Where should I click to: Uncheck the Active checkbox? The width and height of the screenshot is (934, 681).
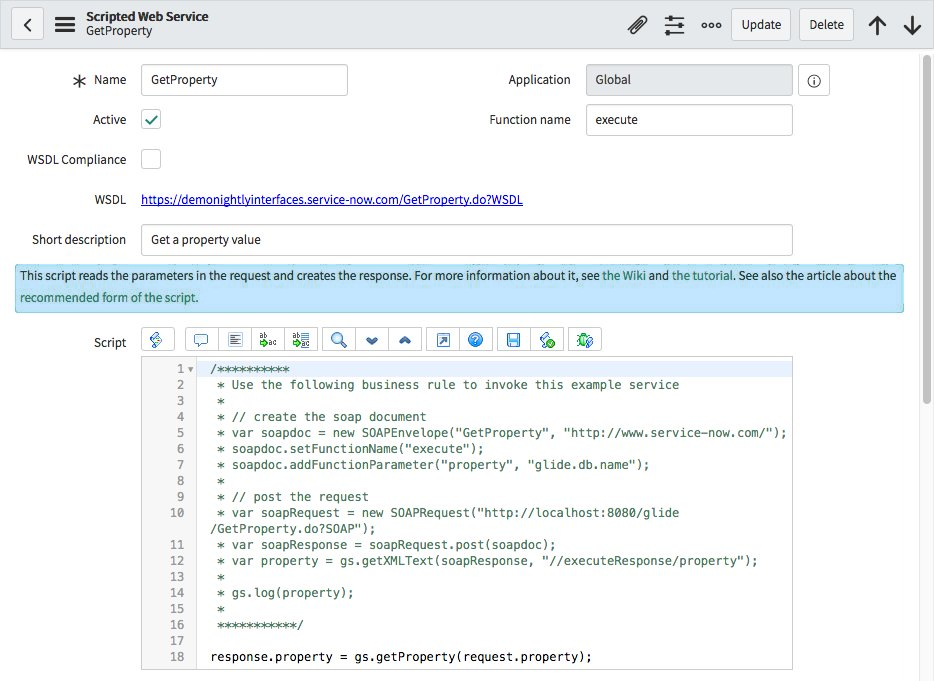pyautogui.click(x=151, y=120)
